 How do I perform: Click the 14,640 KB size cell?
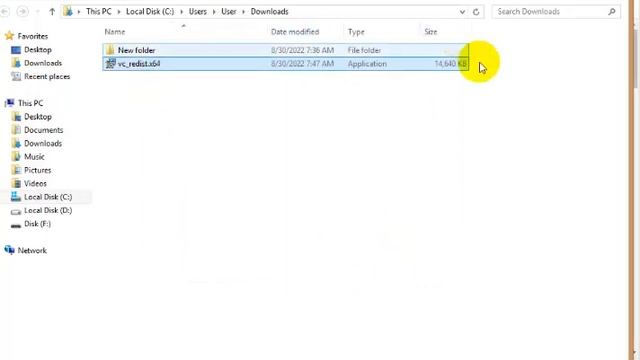pos(450,64)
